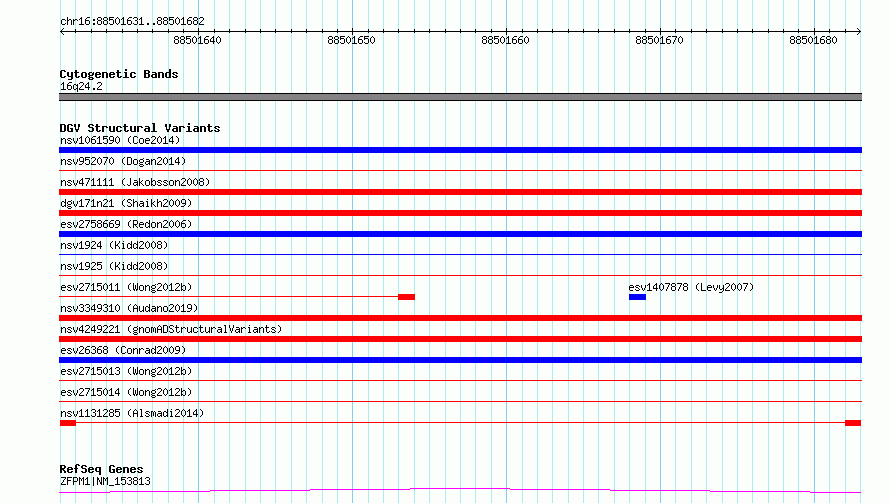Click small blue block under esv1407878
The image size is (890, 503).
click(x=637, y=297)
